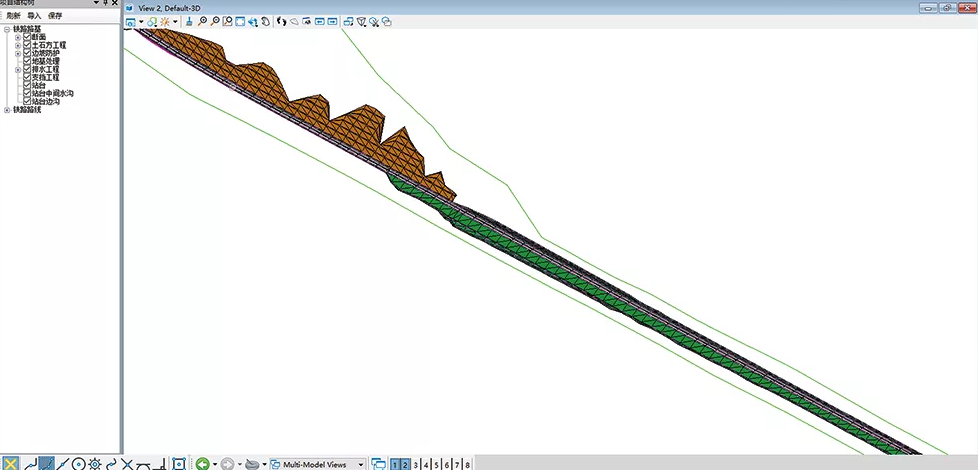The width and height of the screenshot is (978, 470).
Task: Open the dropdown beside the green back arrow
Action: [215, 464]
